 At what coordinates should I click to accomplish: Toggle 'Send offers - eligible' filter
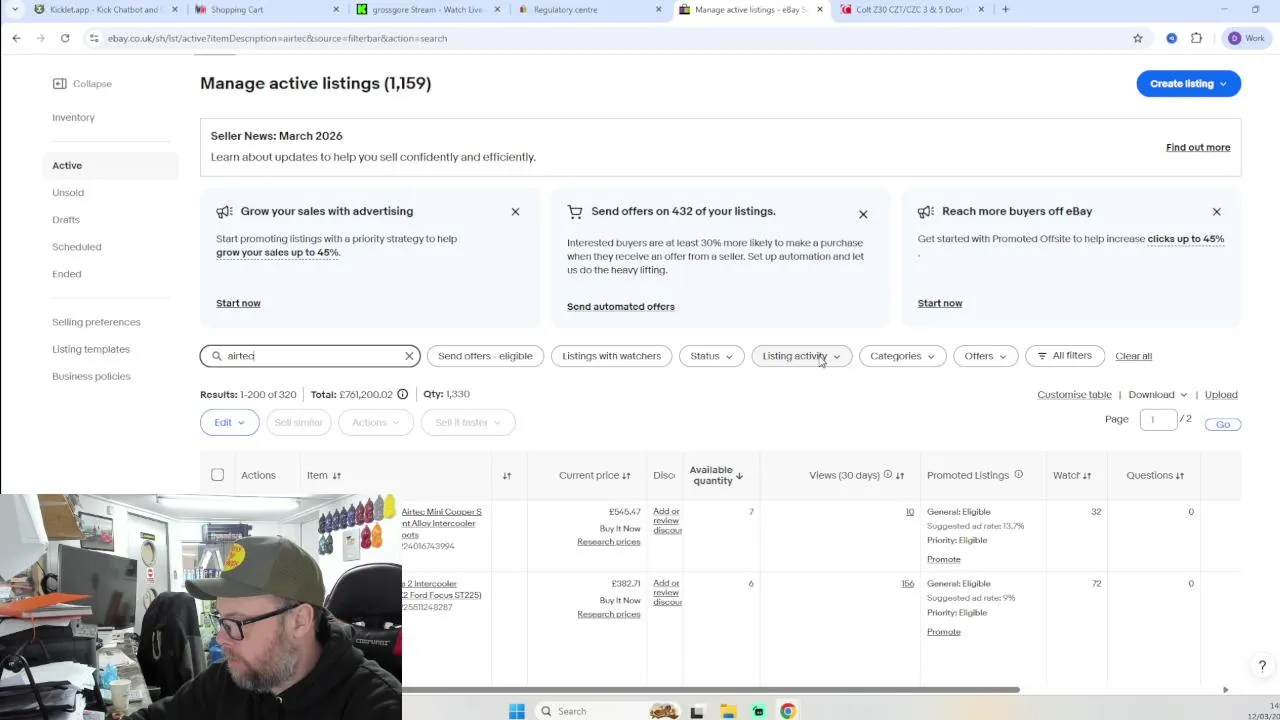485,356
